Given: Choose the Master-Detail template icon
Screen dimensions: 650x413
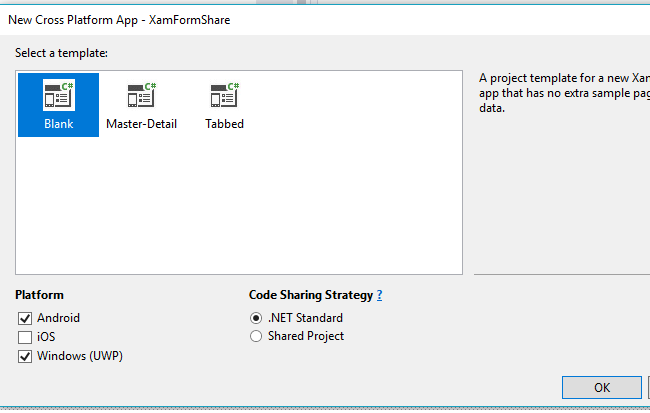Looking at the screenshot, I should coord(141,95).
